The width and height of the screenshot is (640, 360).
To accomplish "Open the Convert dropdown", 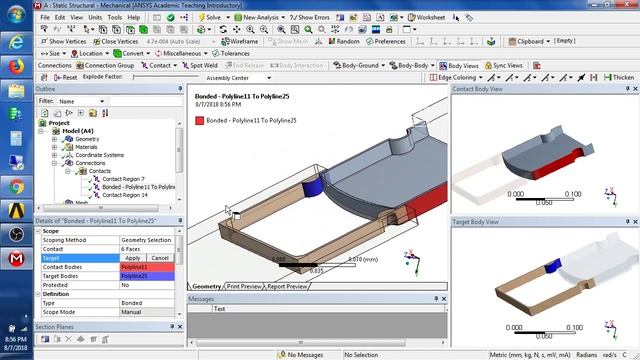I will pyautogui.click(x=132, y=53).
